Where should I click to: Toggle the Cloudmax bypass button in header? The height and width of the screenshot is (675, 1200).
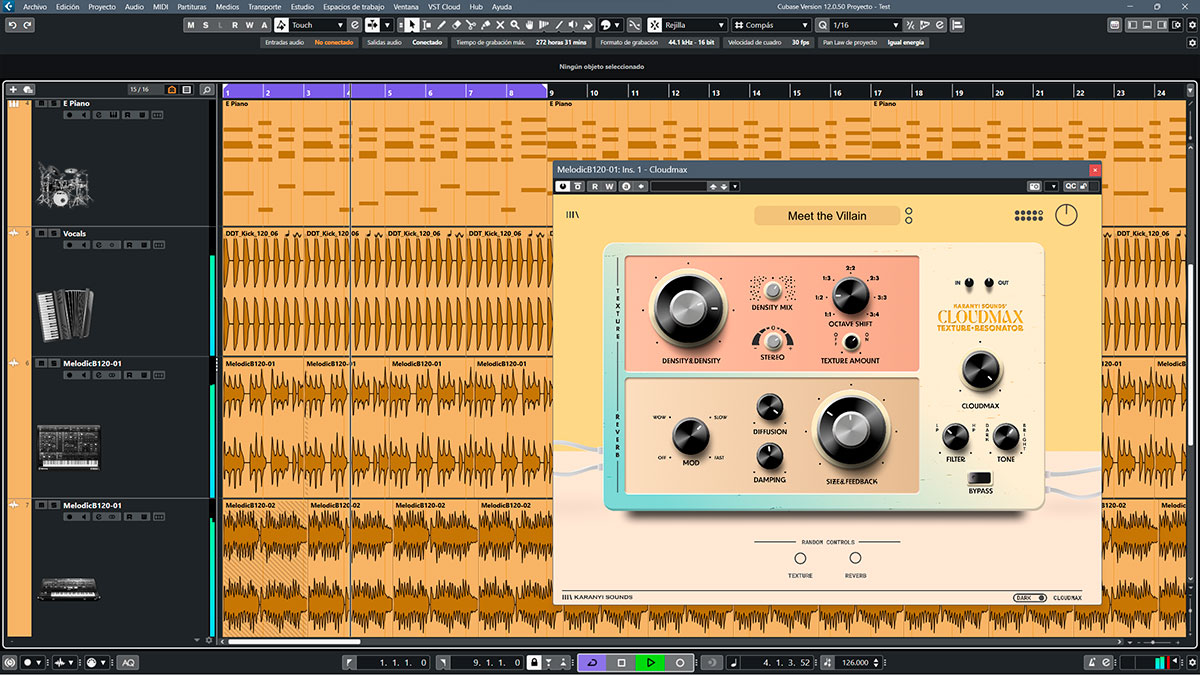coord(577,186)
